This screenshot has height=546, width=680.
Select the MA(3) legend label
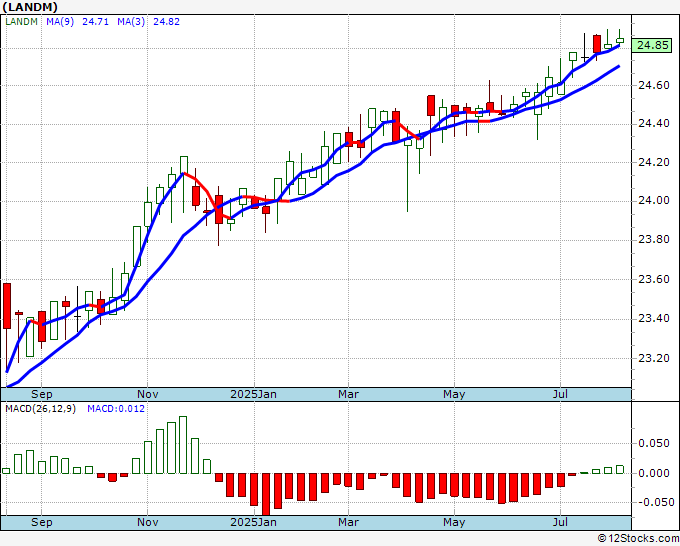tap(131, 22)
